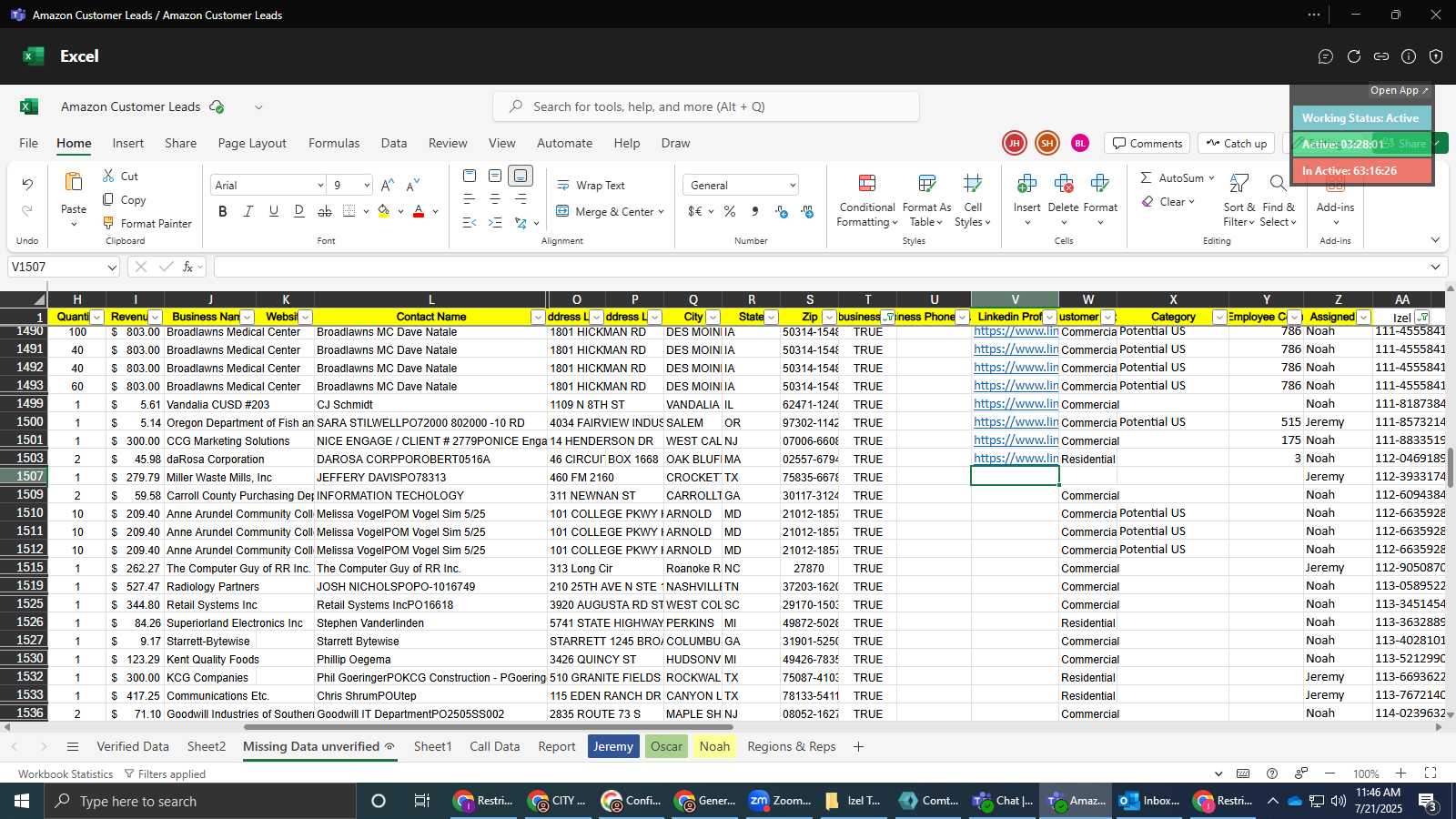
Task: Switch to the Verified Data sheet
Action: (x=133, y=746)
